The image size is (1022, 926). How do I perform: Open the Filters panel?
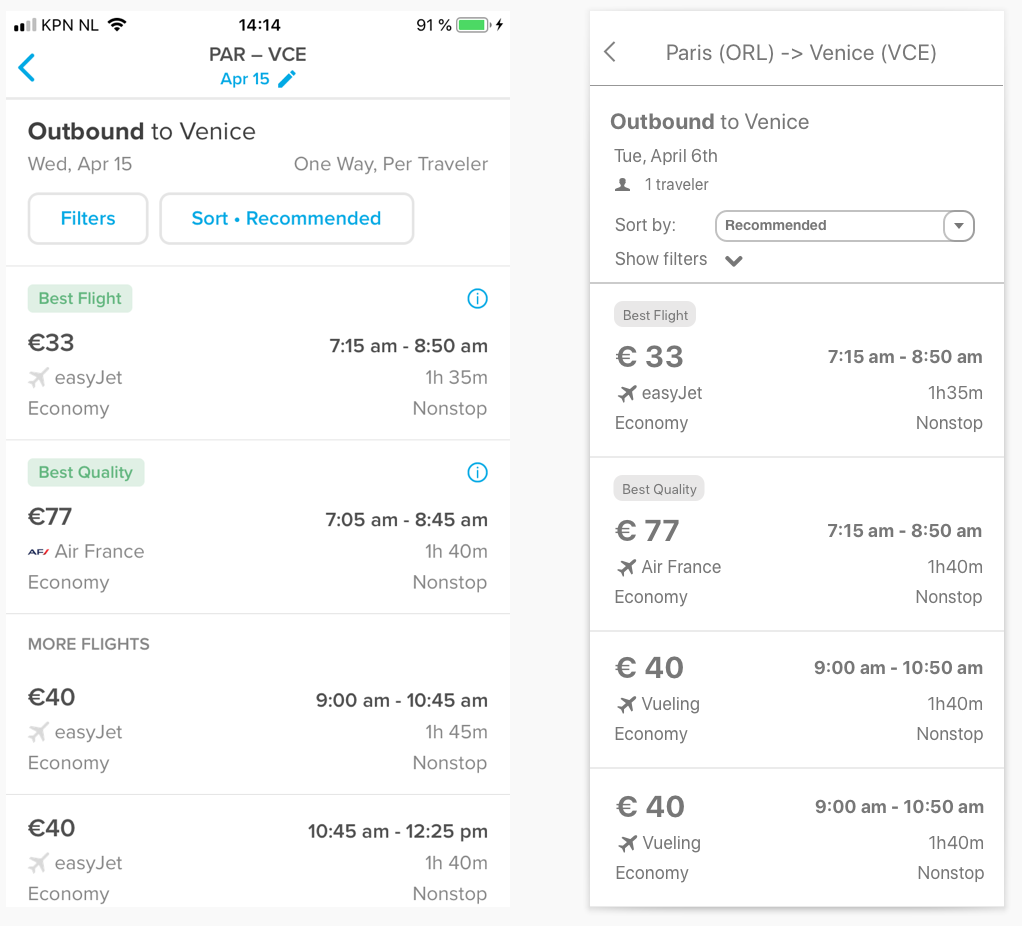pyautogui.click(x=87, y=218)
